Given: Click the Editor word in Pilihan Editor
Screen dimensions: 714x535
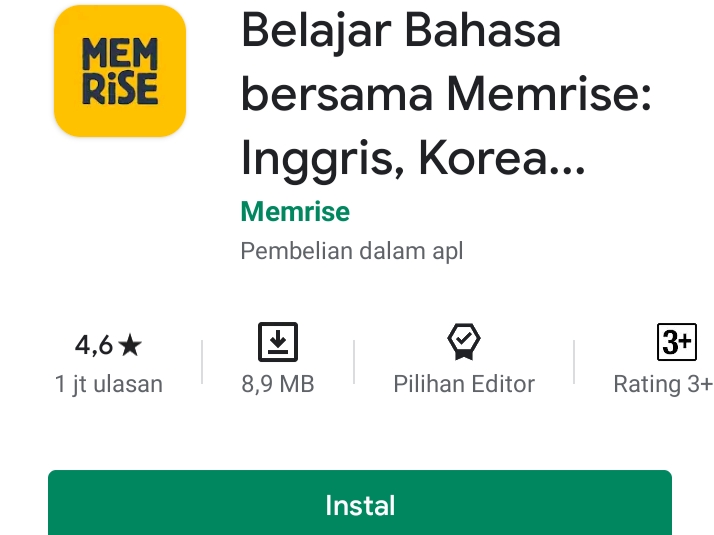Looking at the screenshot, I should tap(503, 384).
